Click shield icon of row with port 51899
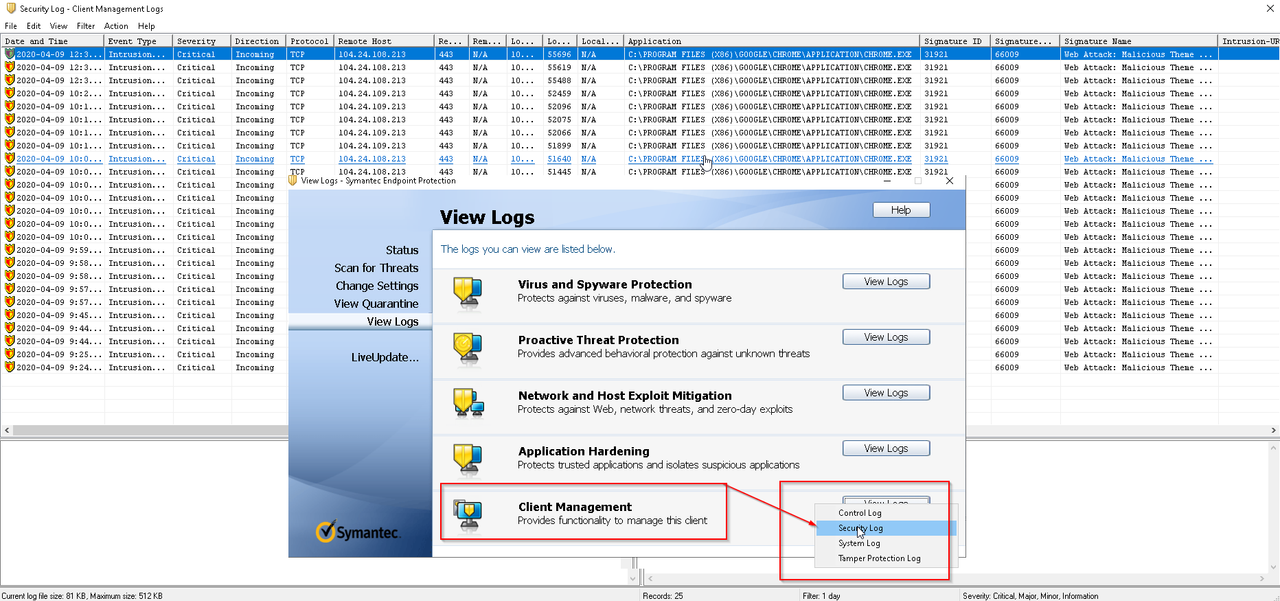The height and width of the screenshot is (601, 1280). click(x=10, y=145)
